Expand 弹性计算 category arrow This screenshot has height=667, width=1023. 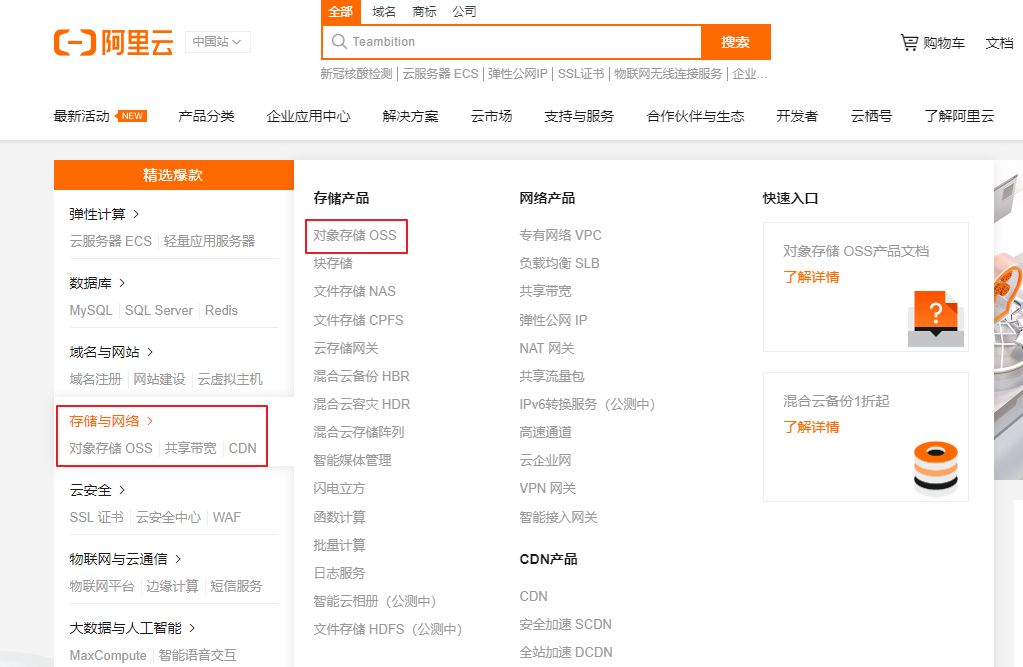click(136, 214)
